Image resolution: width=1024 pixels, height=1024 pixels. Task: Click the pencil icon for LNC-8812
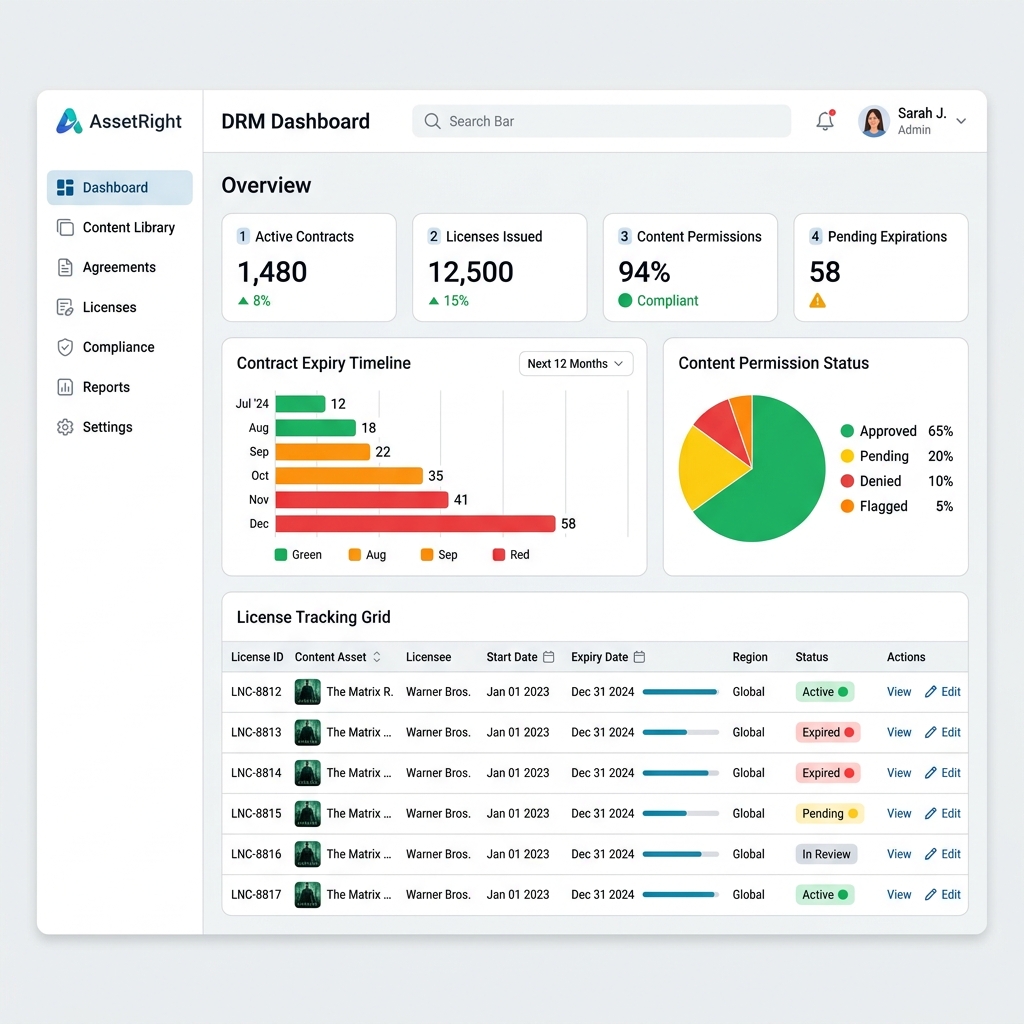(x=931, y=692)
